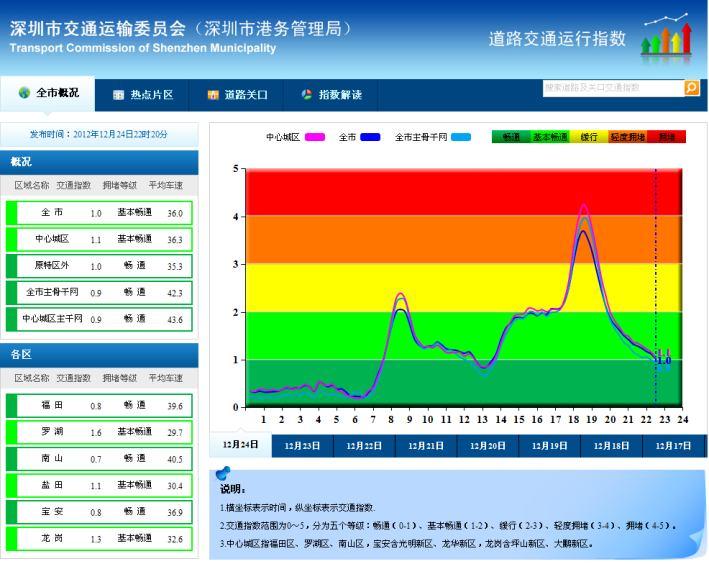Select the 全市 overview row

(x=99, y=213)
